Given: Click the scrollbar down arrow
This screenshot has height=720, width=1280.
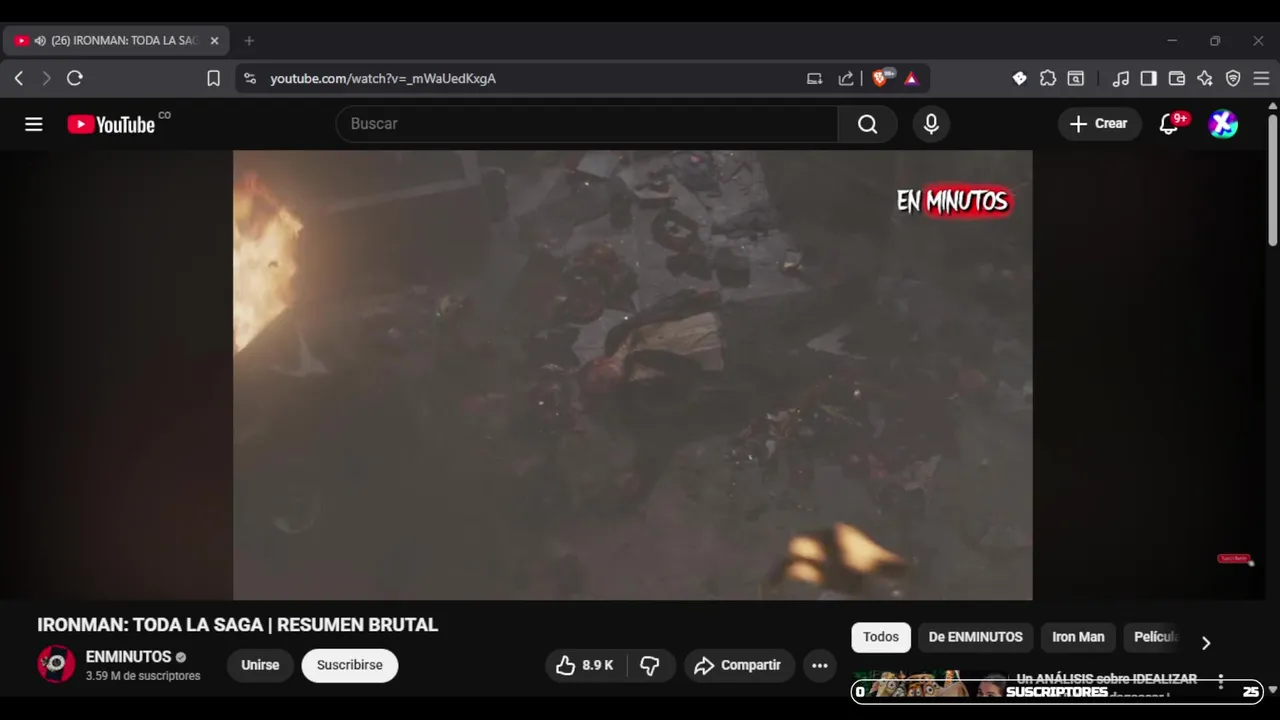Looking at the screenshot, I should point(1272,690).
